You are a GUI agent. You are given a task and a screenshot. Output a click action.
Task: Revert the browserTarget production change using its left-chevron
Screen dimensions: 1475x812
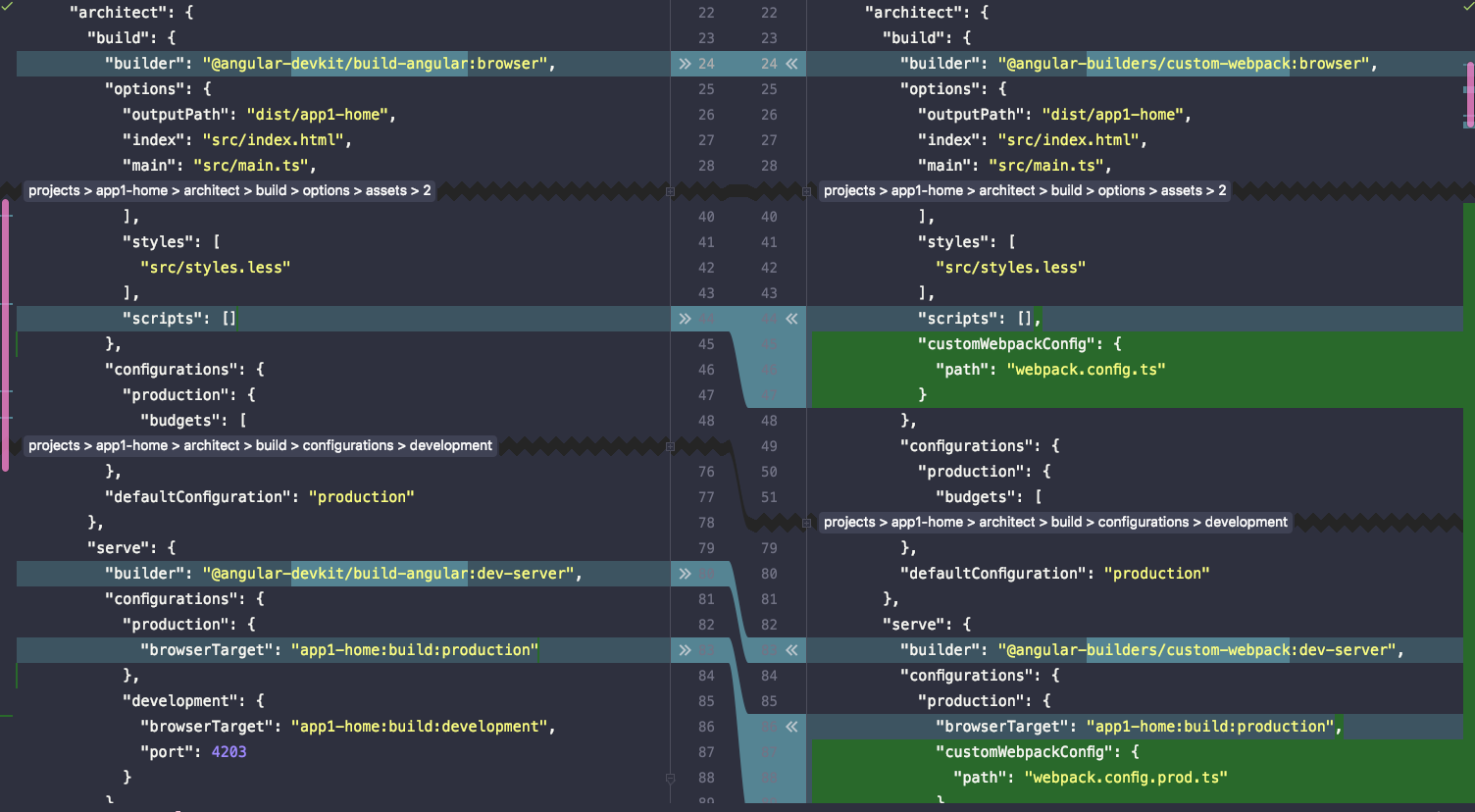coord(792,649)
